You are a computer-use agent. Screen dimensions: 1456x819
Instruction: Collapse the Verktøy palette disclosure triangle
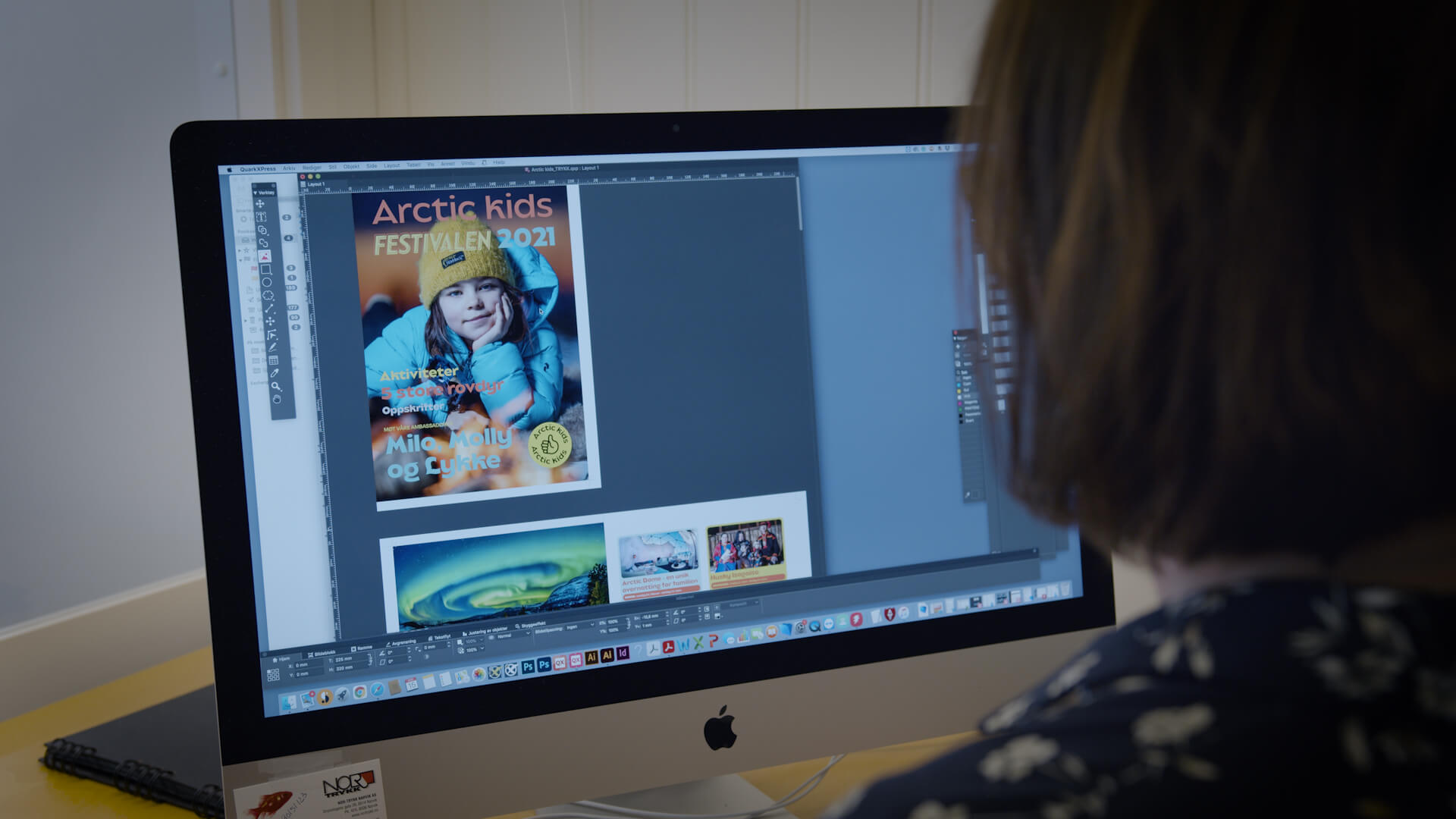256,193
